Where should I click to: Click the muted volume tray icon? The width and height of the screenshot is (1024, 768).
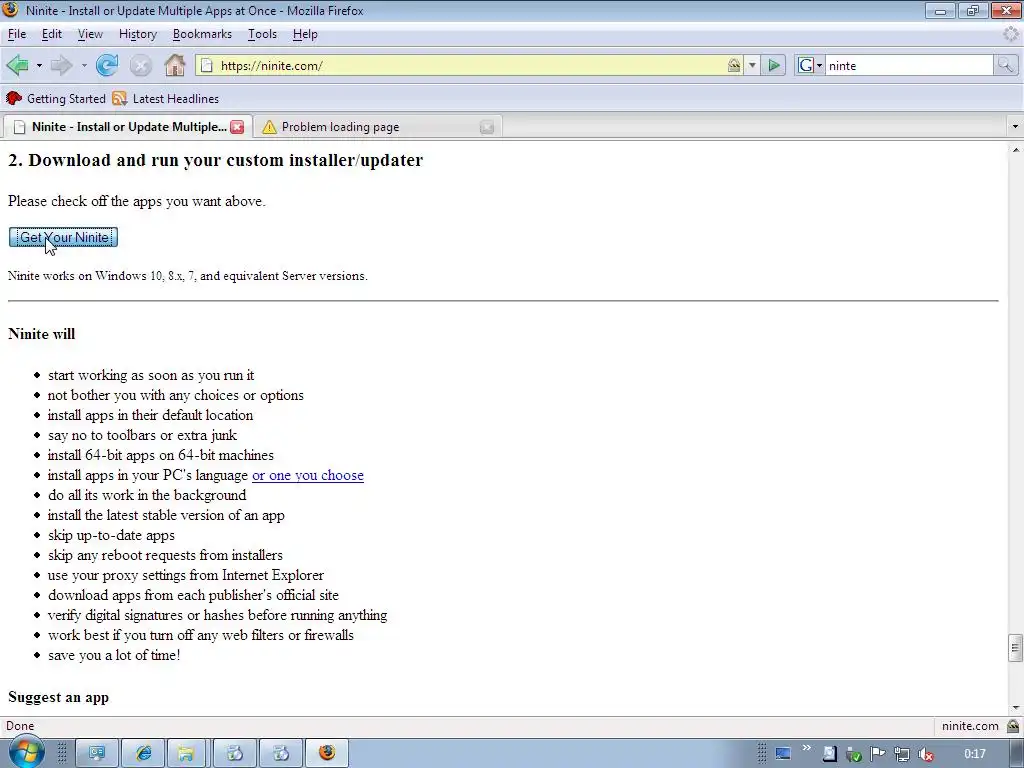pyautogui.click(x=925, y=754)
